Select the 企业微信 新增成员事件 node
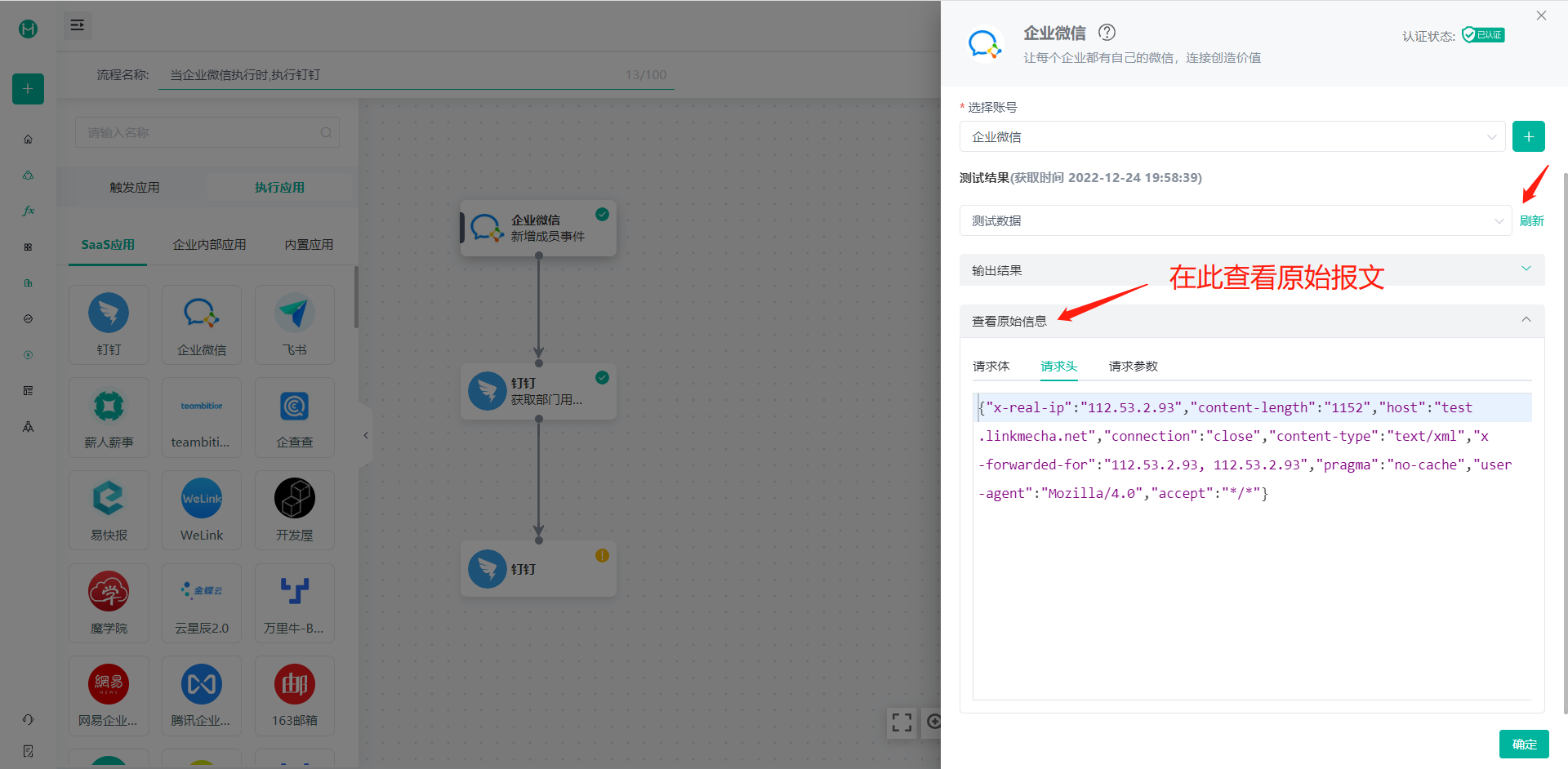Image resolution: width=1568 pixels, height=769 pixels. pyautogui.click(x=538, y=228)
